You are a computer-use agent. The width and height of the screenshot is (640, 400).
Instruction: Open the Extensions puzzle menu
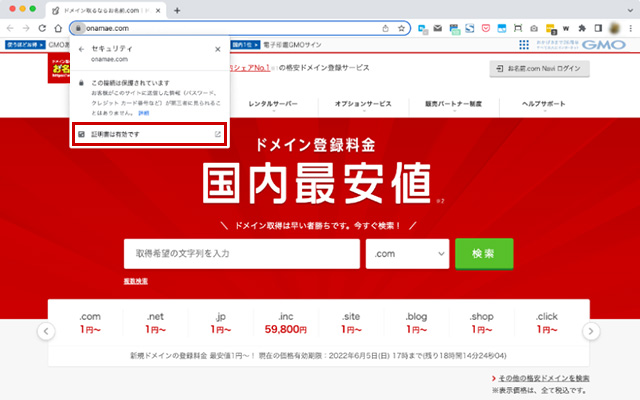(582, 28)
